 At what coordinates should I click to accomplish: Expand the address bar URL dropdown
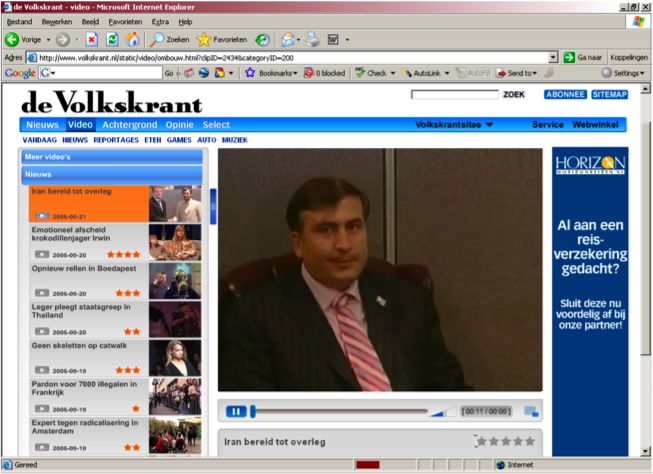(x=553, y=57)
